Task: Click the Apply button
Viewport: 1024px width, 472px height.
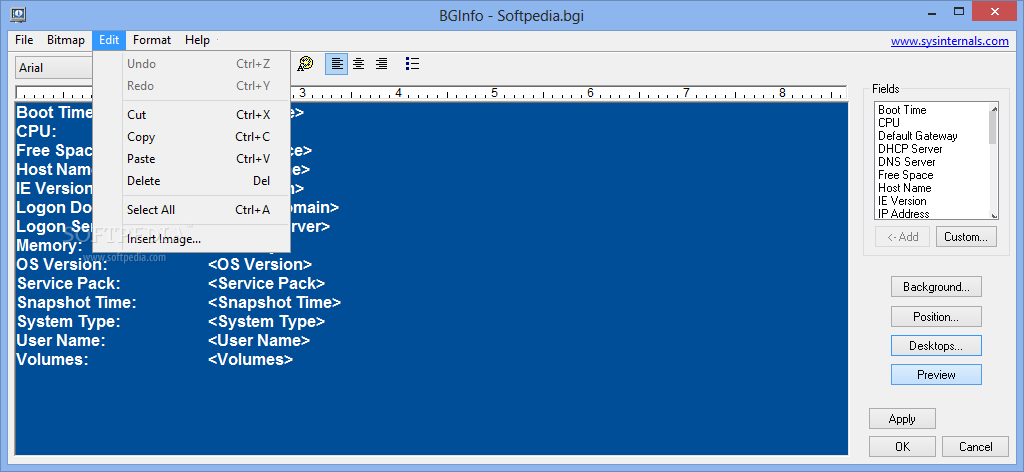Action: pos(902,418)
